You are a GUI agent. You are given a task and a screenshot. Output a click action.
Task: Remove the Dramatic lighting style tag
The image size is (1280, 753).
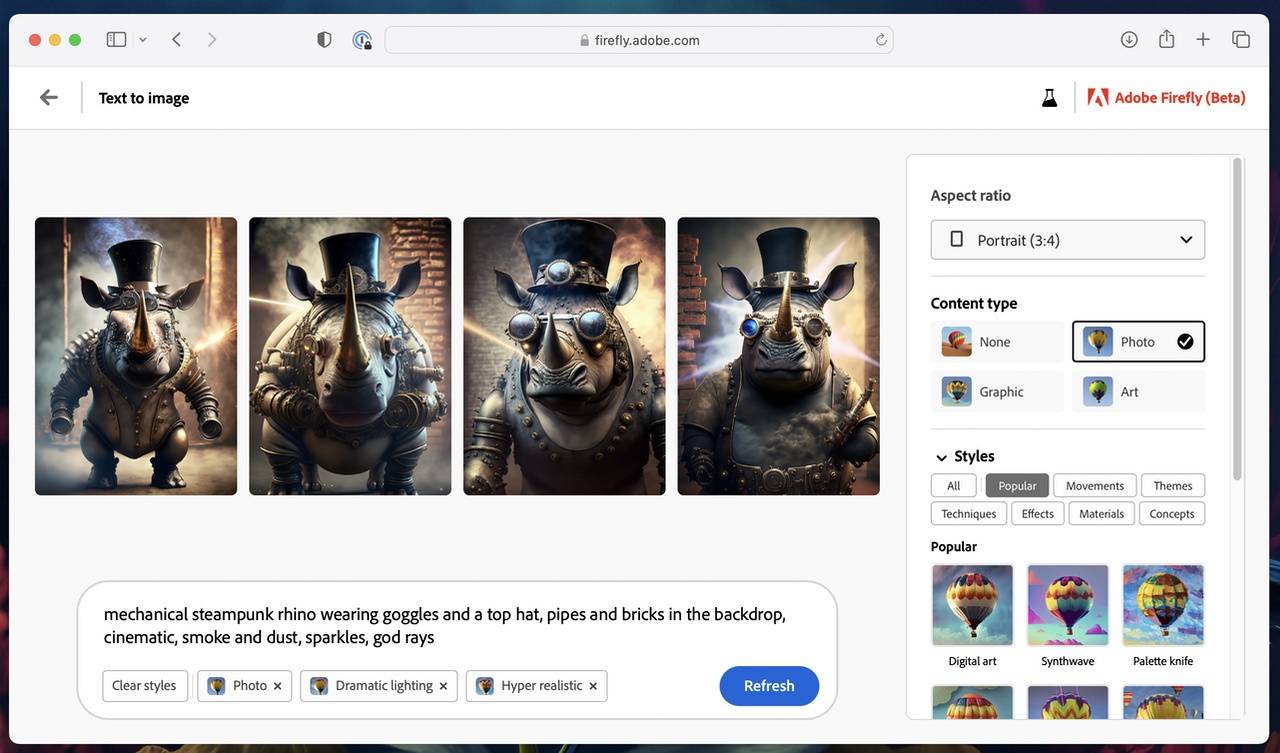point(443,686)
